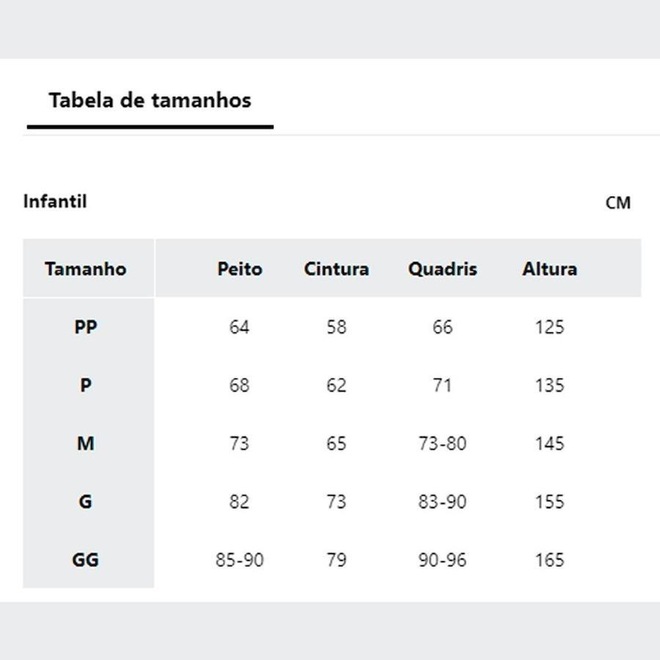Click the PP size row label
Viewport: 660px width, 660px height.
(x=86, y=327)
